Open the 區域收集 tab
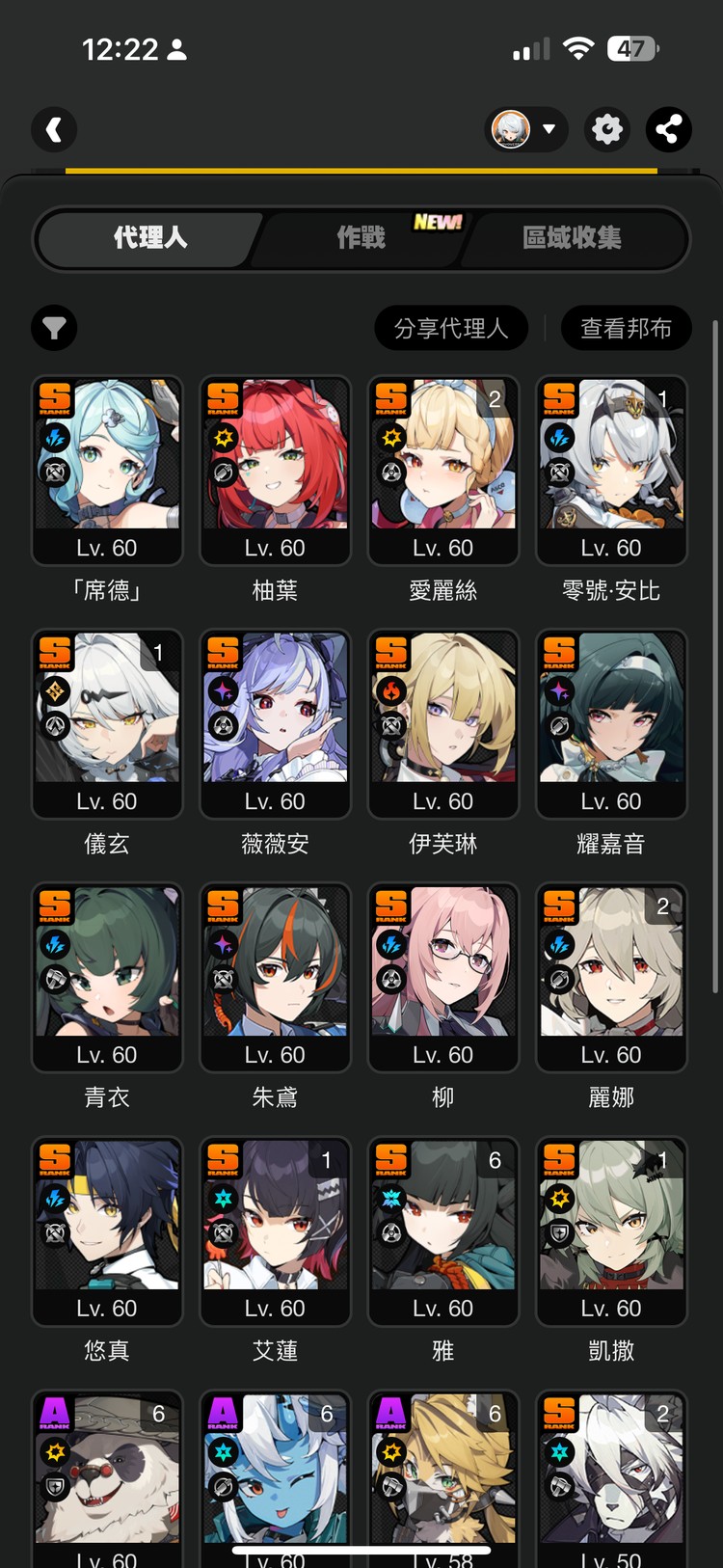This screenshot has height=1568, width=723. coord(573,237)
